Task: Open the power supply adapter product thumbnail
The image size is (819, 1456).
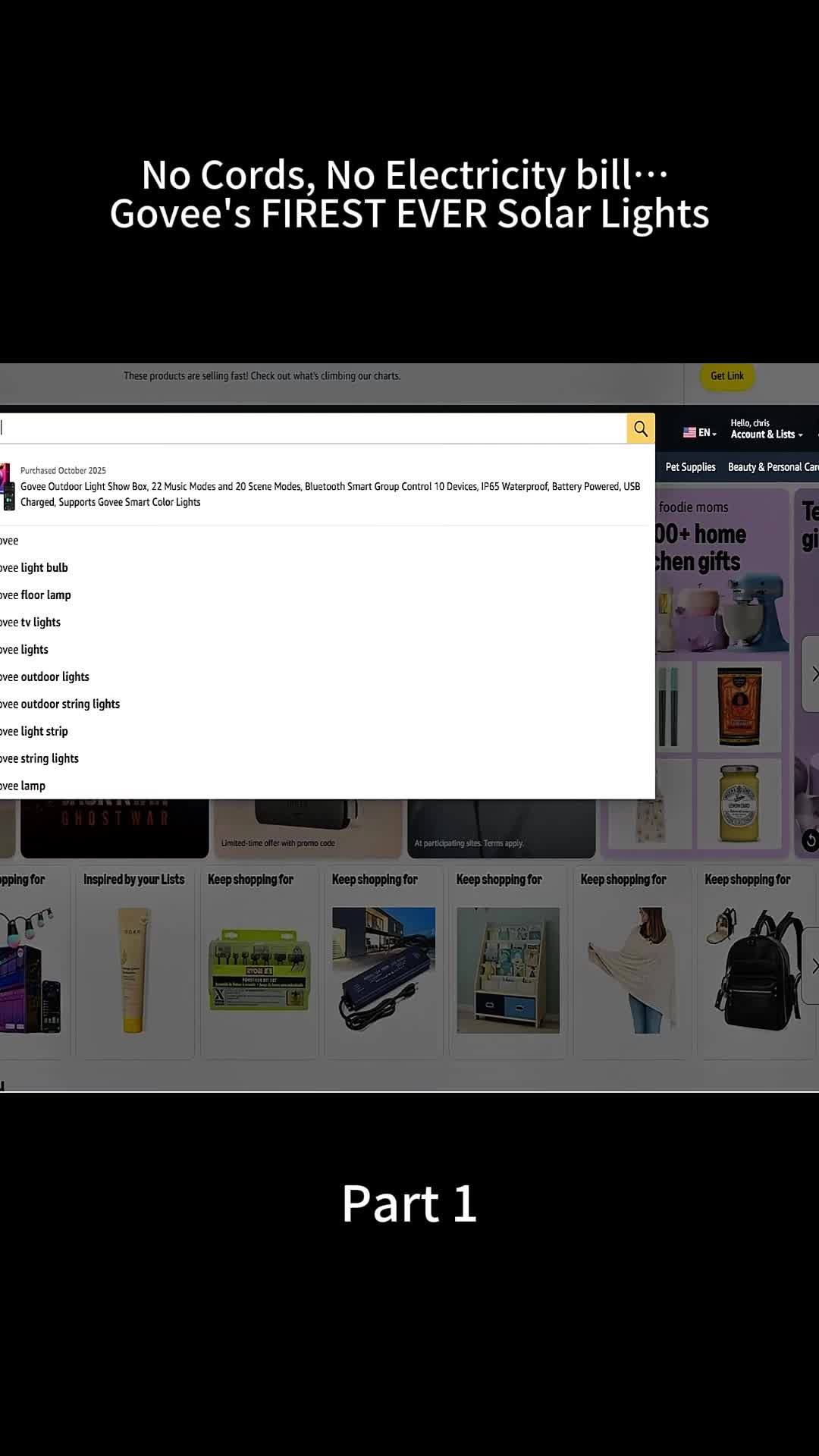Action: (x=384, y=970)
